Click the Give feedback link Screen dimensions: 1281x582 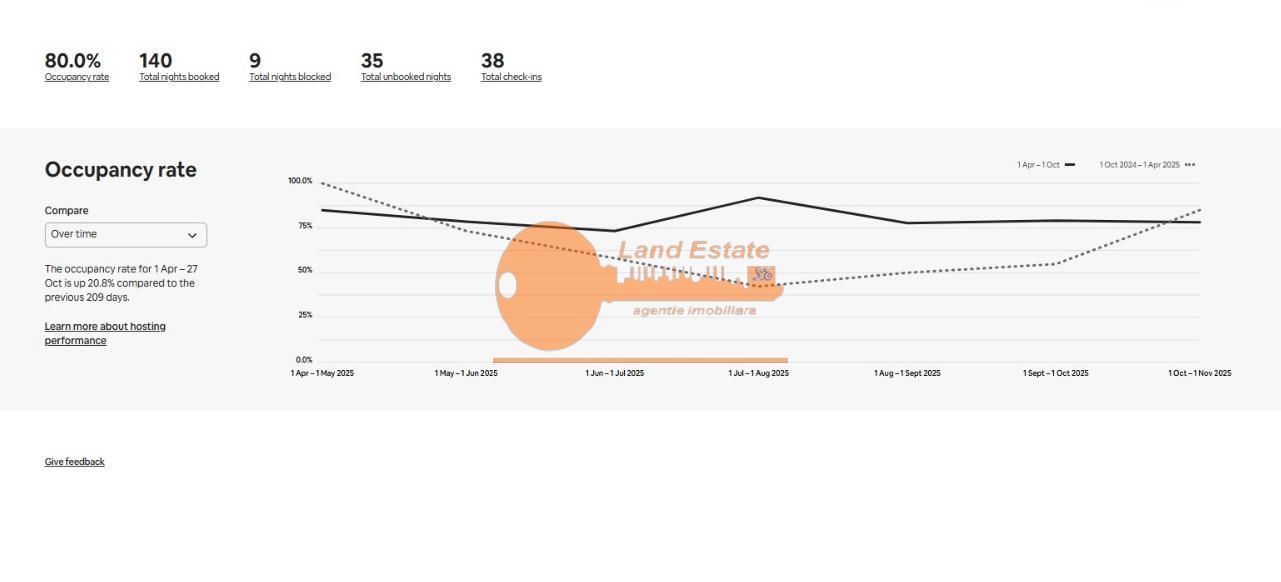[x=75, y=462]
